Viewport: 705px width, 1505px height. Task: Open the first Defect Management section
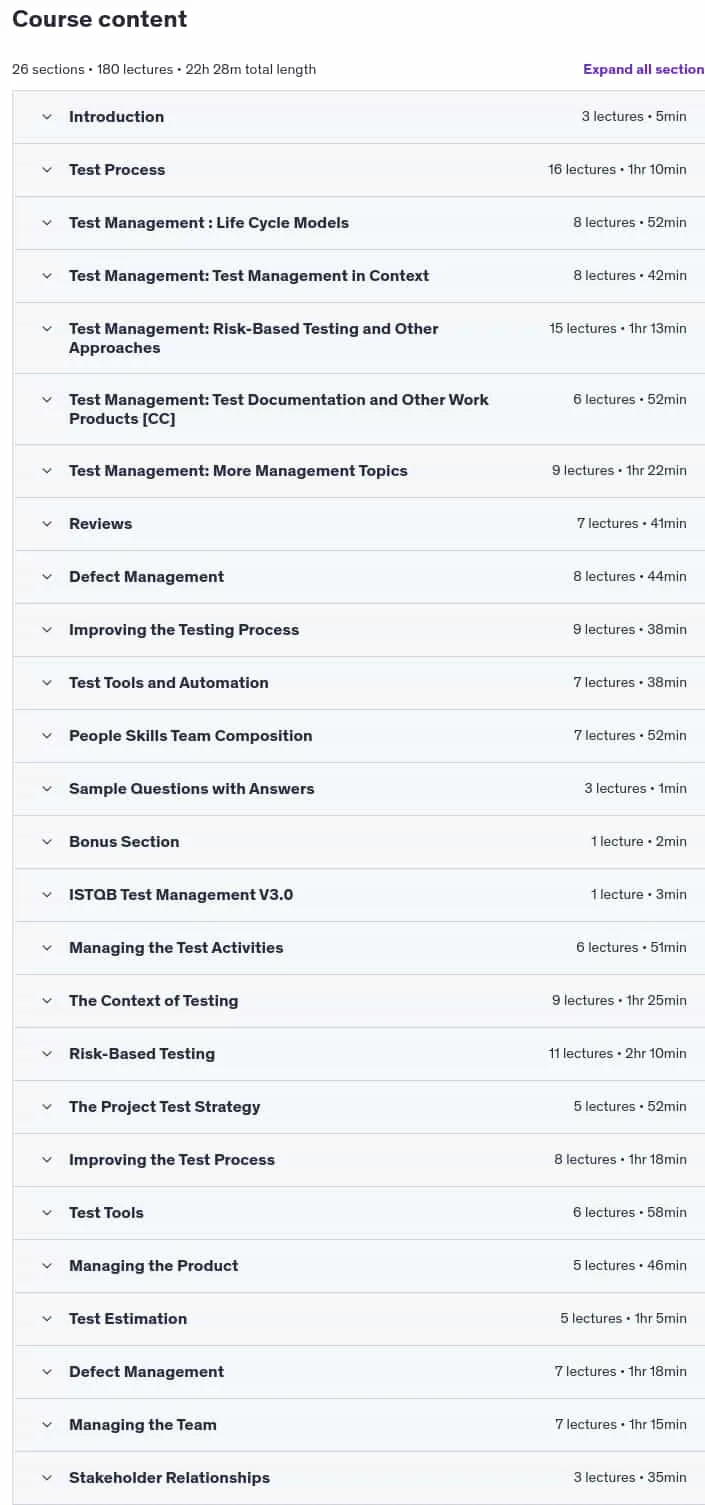(359, 577)
